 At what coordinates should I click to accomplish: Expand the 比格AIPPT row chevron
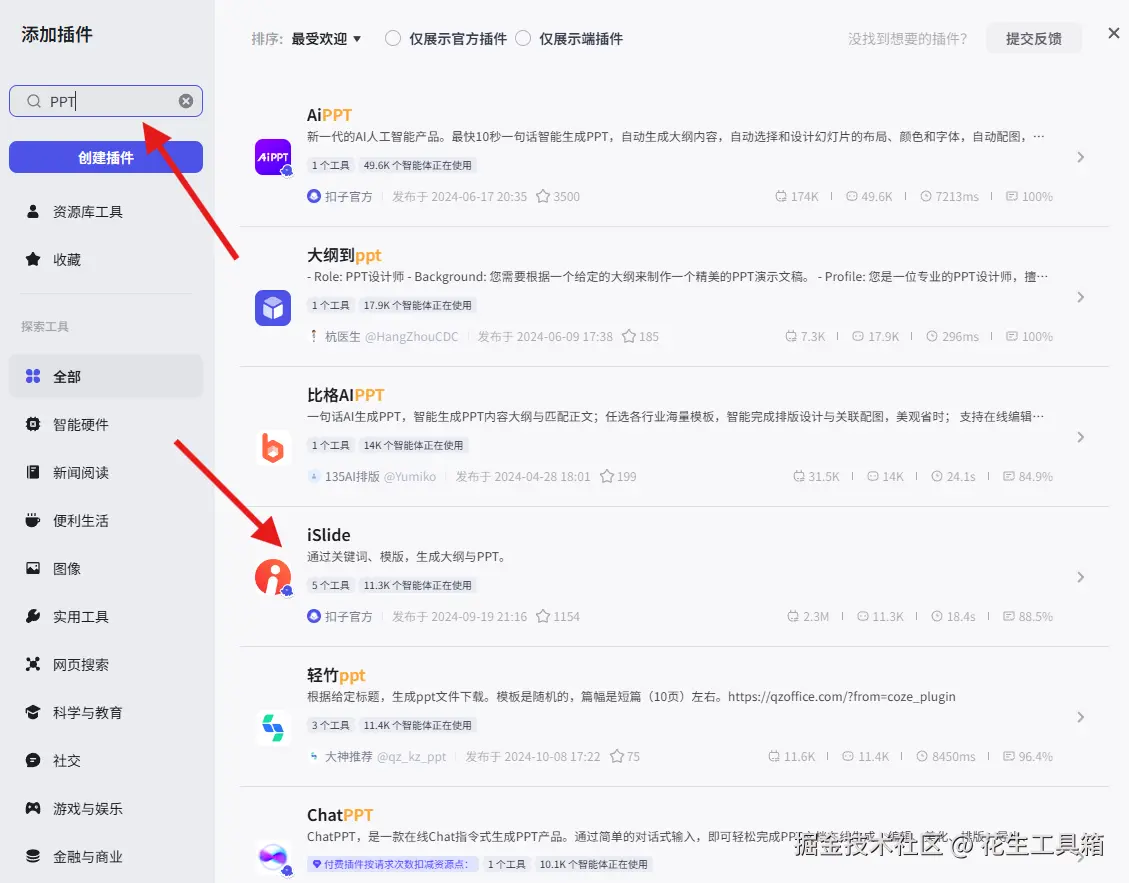[x=1080, y=437]
